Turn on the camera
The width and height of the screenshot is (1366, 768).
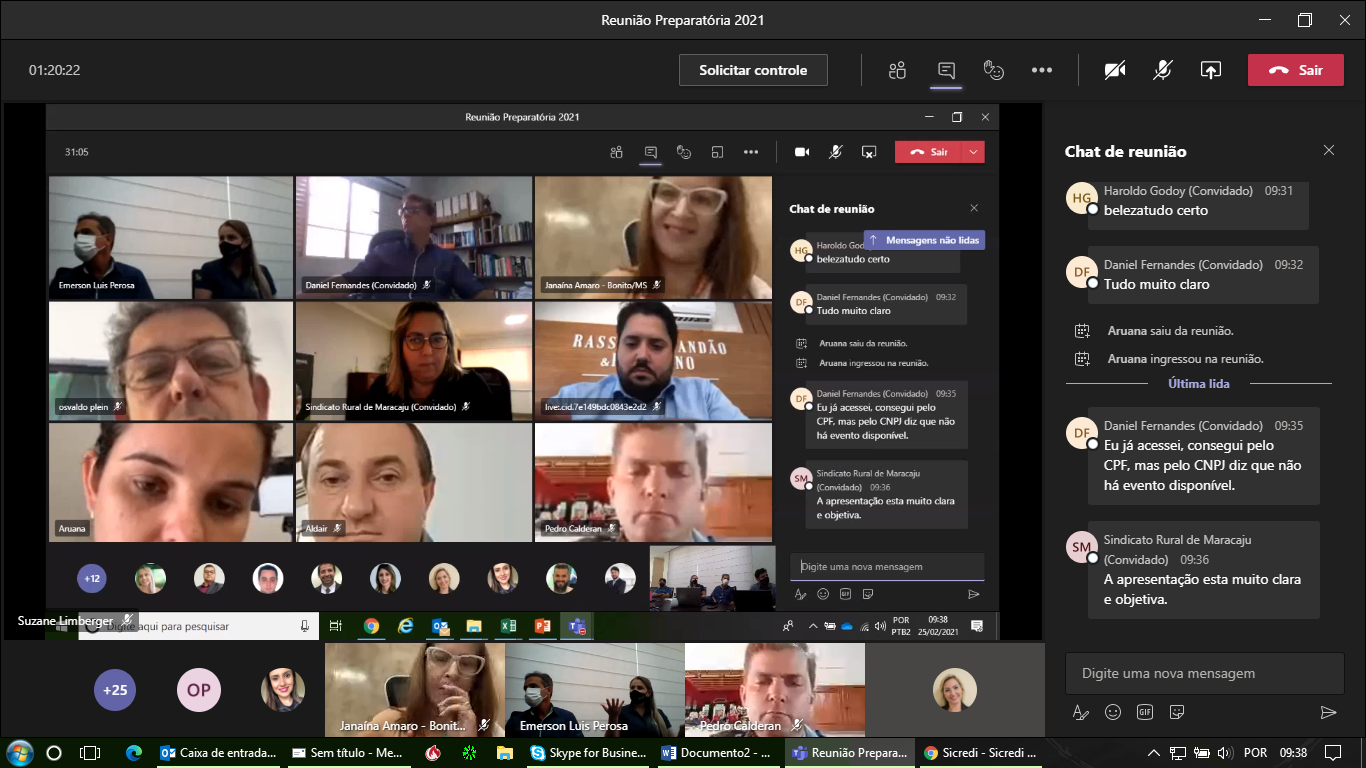tap(1115, 70)
